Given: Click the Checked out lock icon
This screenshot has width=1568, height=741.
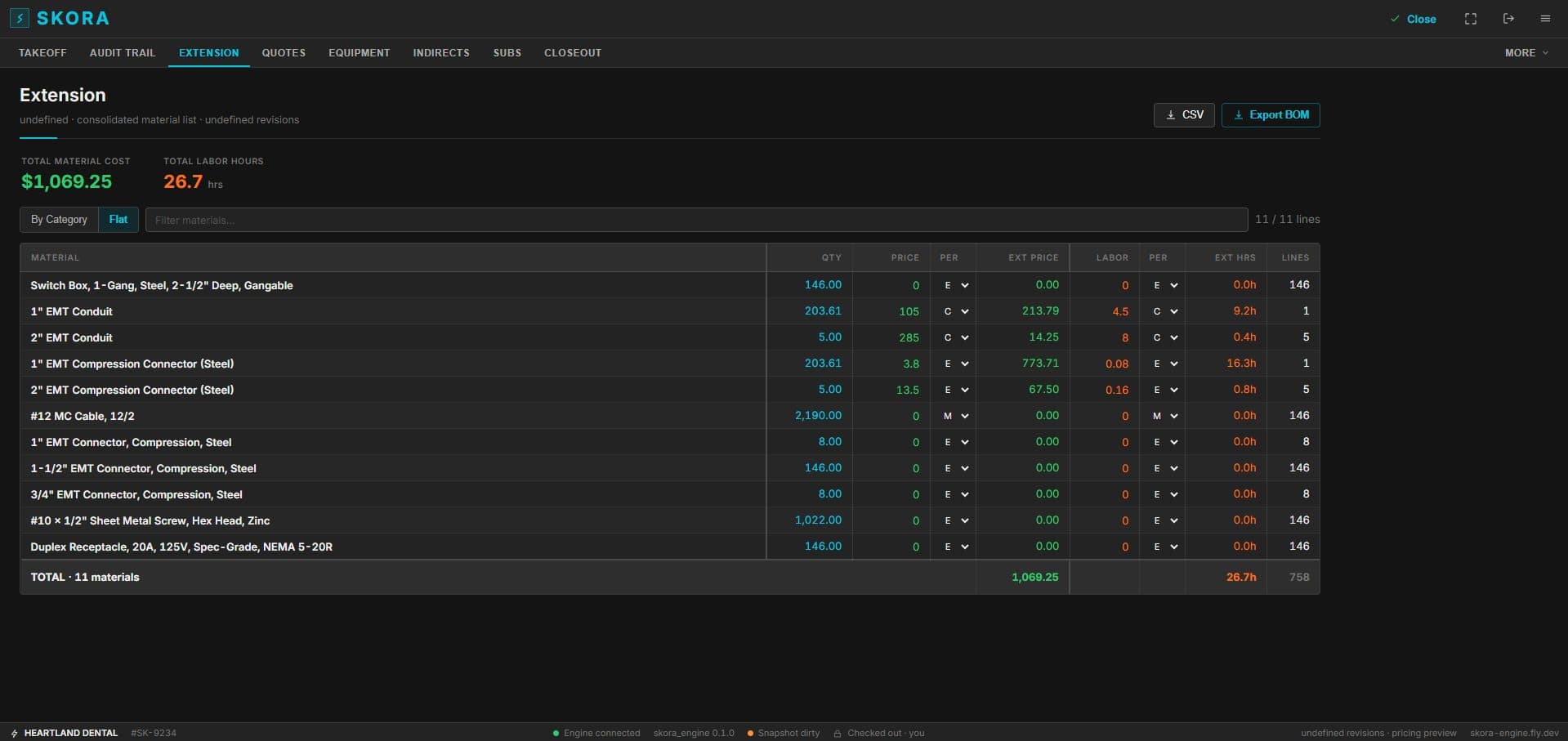Looking at the screenshot, I should pos(838,733).
